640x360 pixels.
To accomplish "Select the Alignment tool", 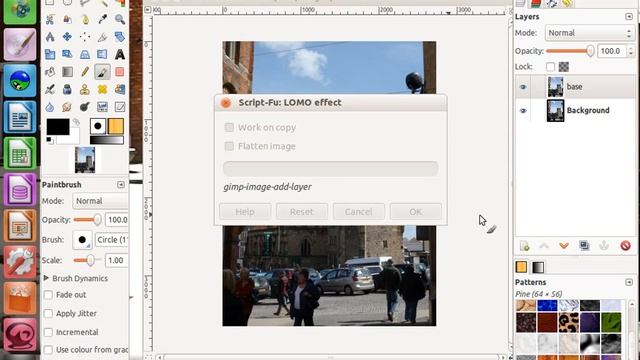I will (x=85, y=37).
